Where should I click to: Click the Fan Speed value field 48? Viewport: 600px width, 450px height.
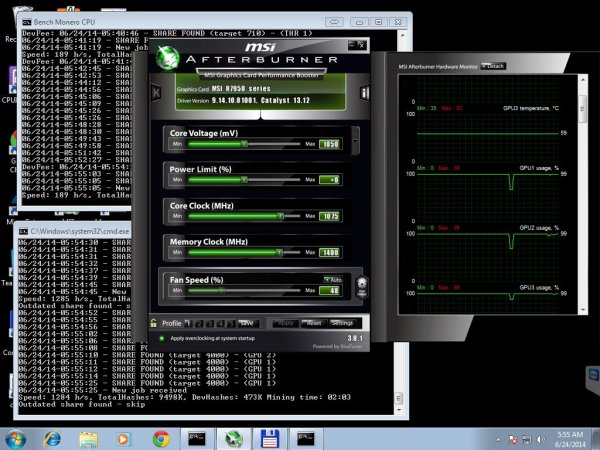(331, 290)
